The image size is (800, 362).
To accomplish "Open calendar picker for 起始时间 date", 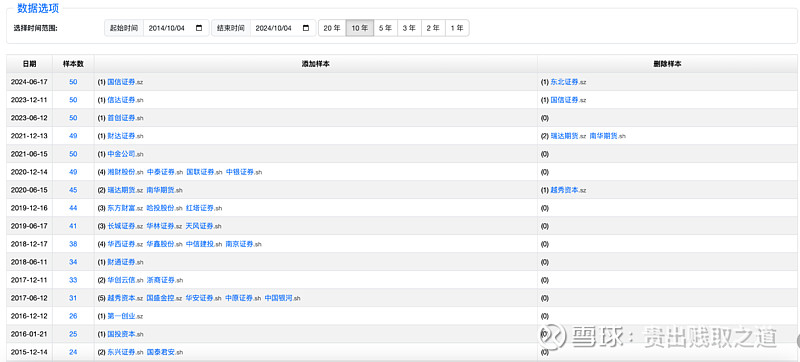I will (199, 29).
